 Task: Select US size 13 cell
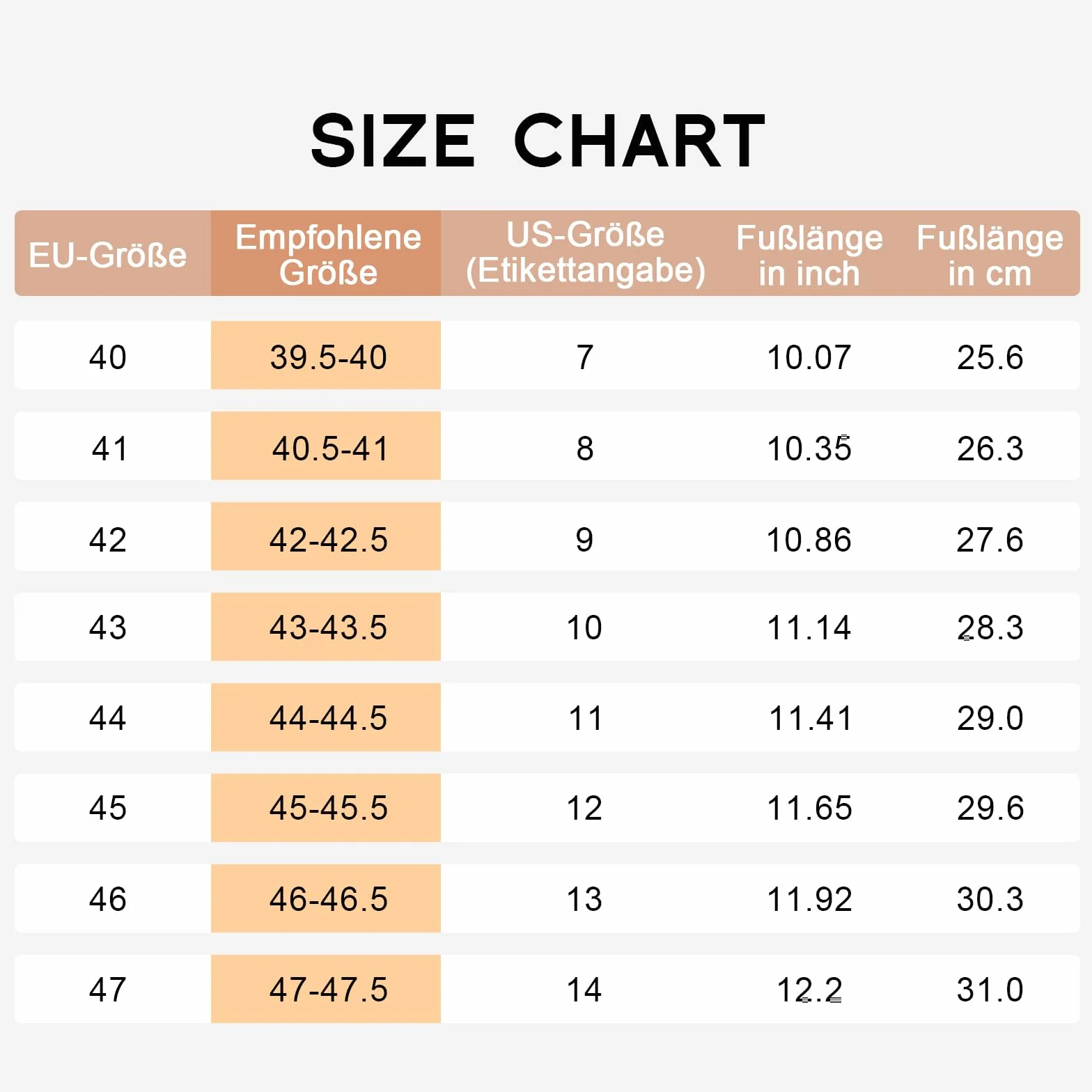[x=585, y=898]
